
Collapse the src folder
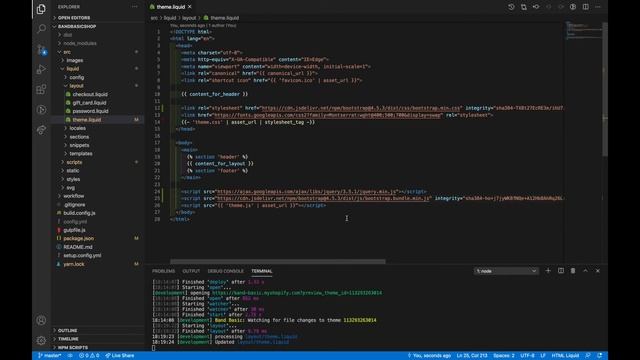click(x=98, y=52)
